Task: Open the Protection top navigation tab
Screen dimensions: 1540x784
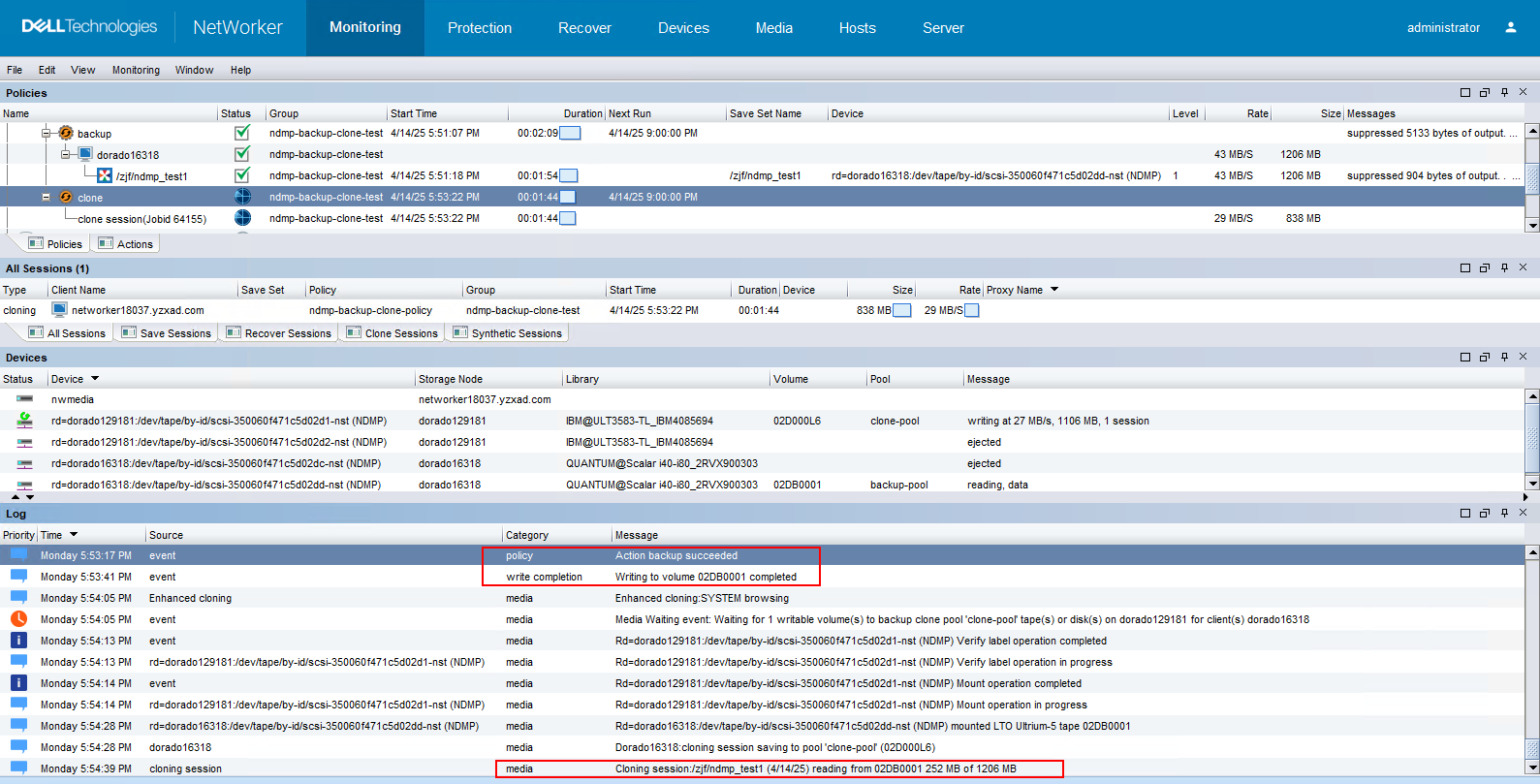Action: [x=480, y=28]
